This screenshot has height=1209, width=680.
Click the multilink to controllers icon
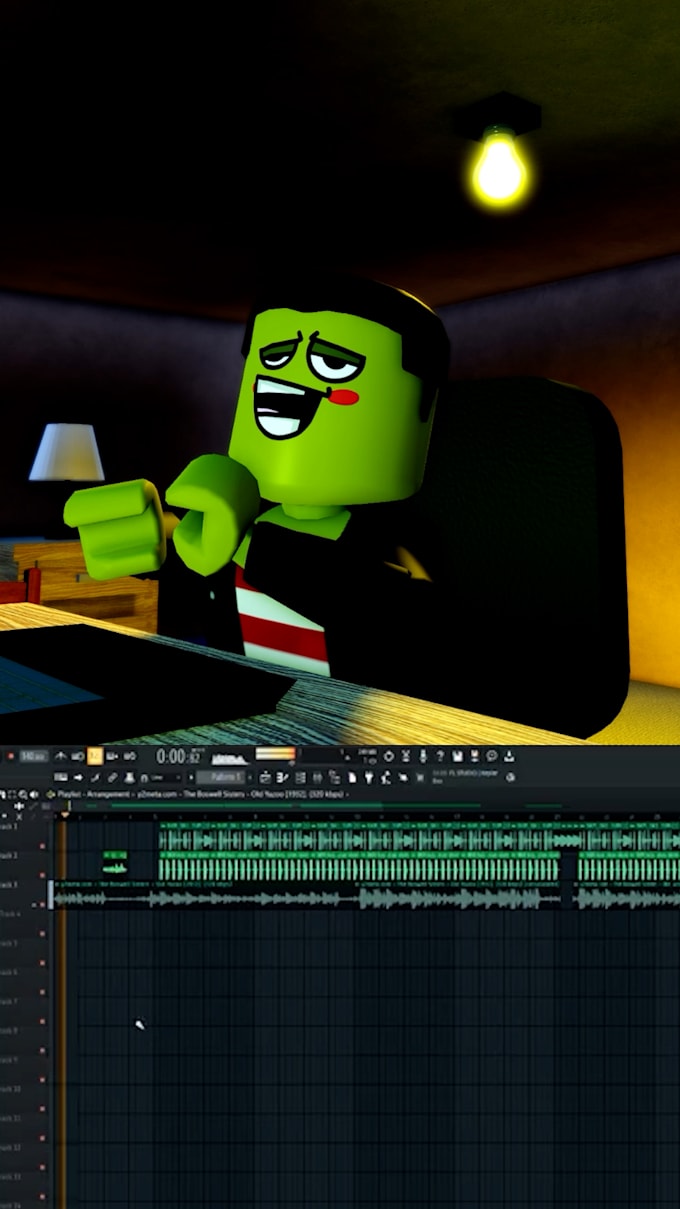(130, 777)
